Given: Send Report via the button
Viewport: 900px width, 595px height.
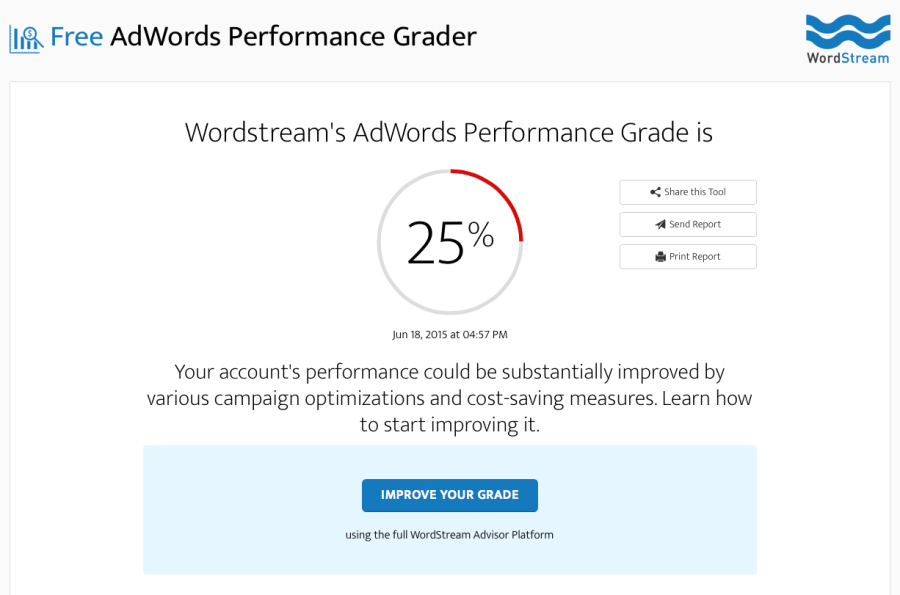Looking at the screenshot, I should [688, 224].
